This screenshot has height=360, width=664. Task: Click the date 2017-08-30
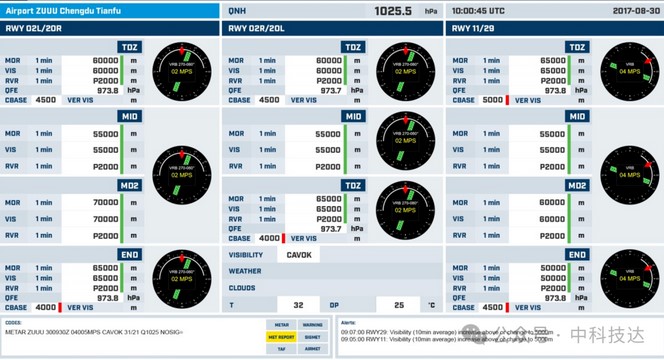coord(636,11)
